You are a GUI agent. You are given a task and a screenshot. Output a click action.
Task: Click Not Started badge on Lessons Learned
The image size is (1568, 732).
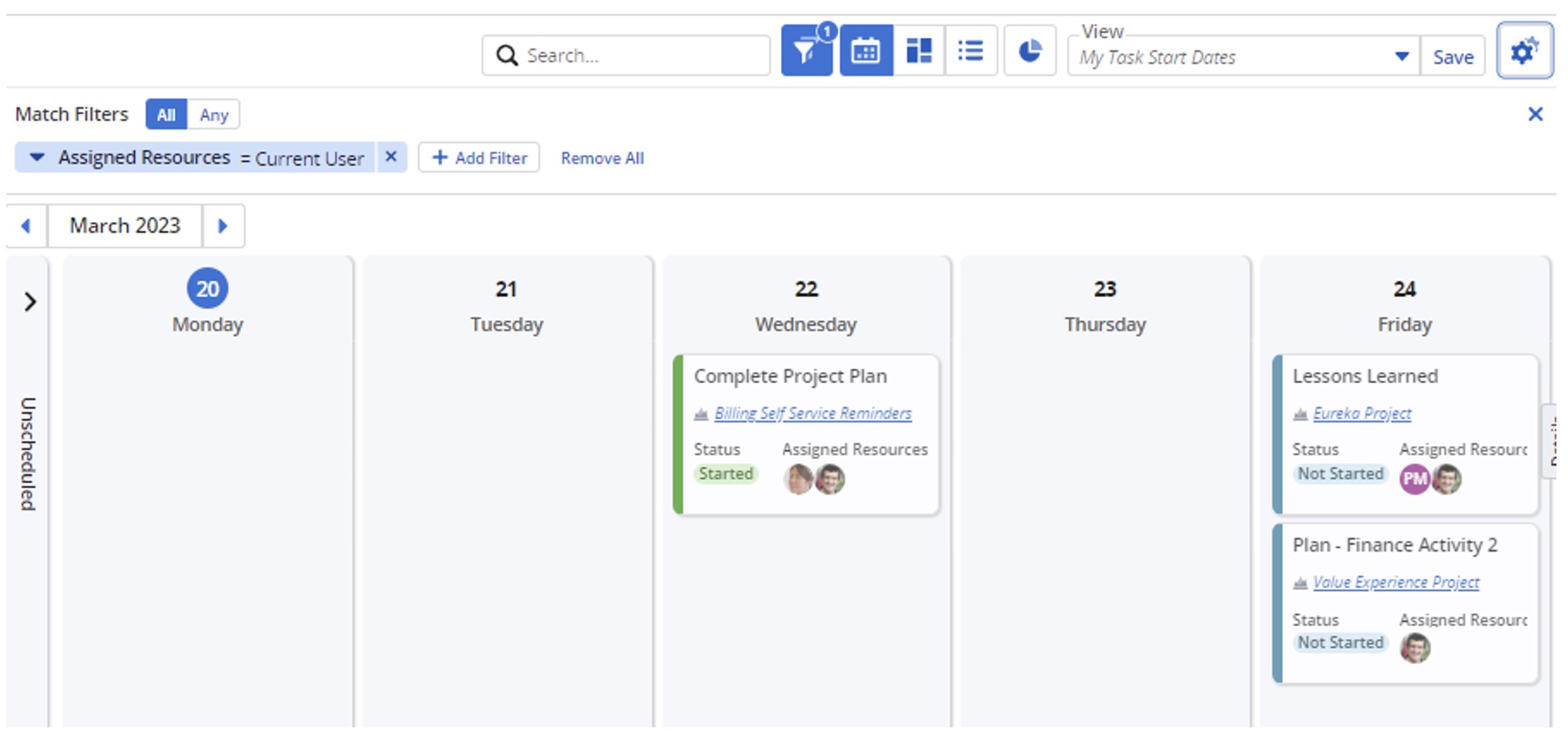tap(1340, 473)
